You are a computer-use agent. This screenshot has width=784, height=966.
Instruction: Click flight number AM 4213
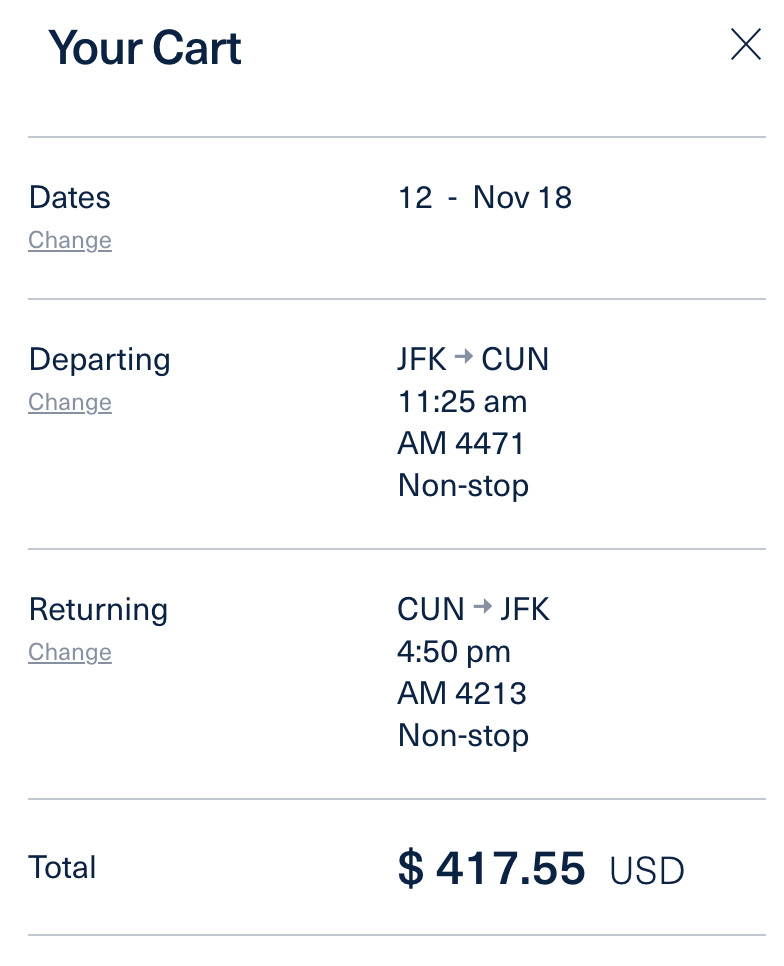pos(462,694)
